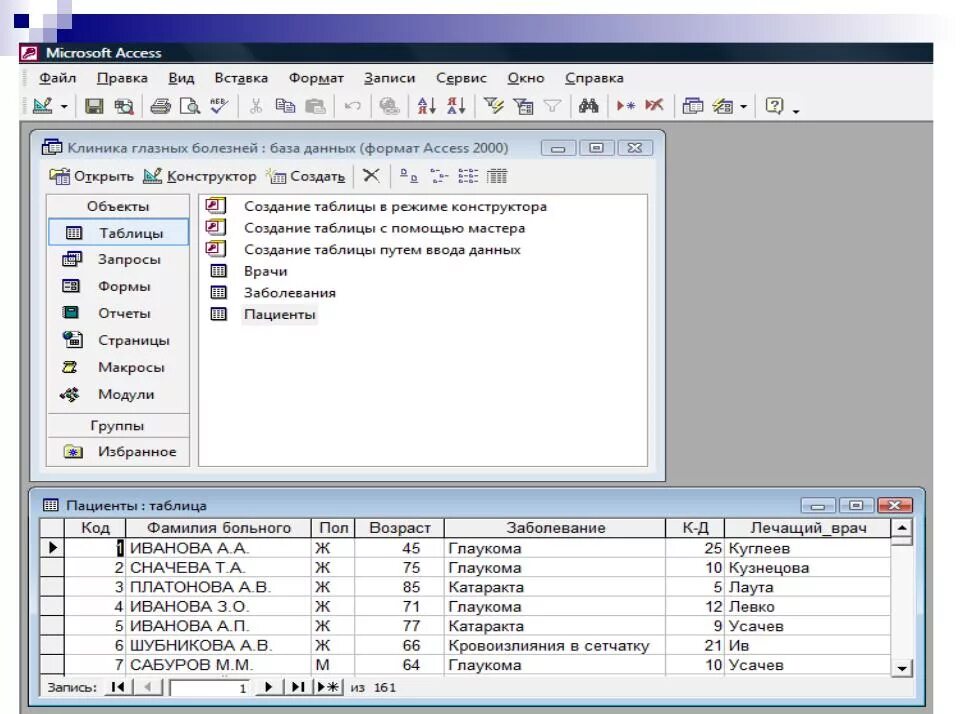Click the Undo arrow icon

point(353,106)
